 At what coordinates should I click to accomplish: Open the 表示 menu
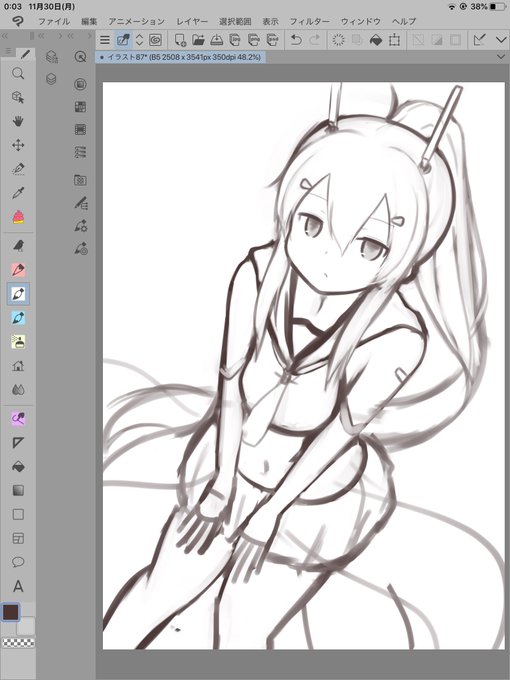(x=271, y=21)
